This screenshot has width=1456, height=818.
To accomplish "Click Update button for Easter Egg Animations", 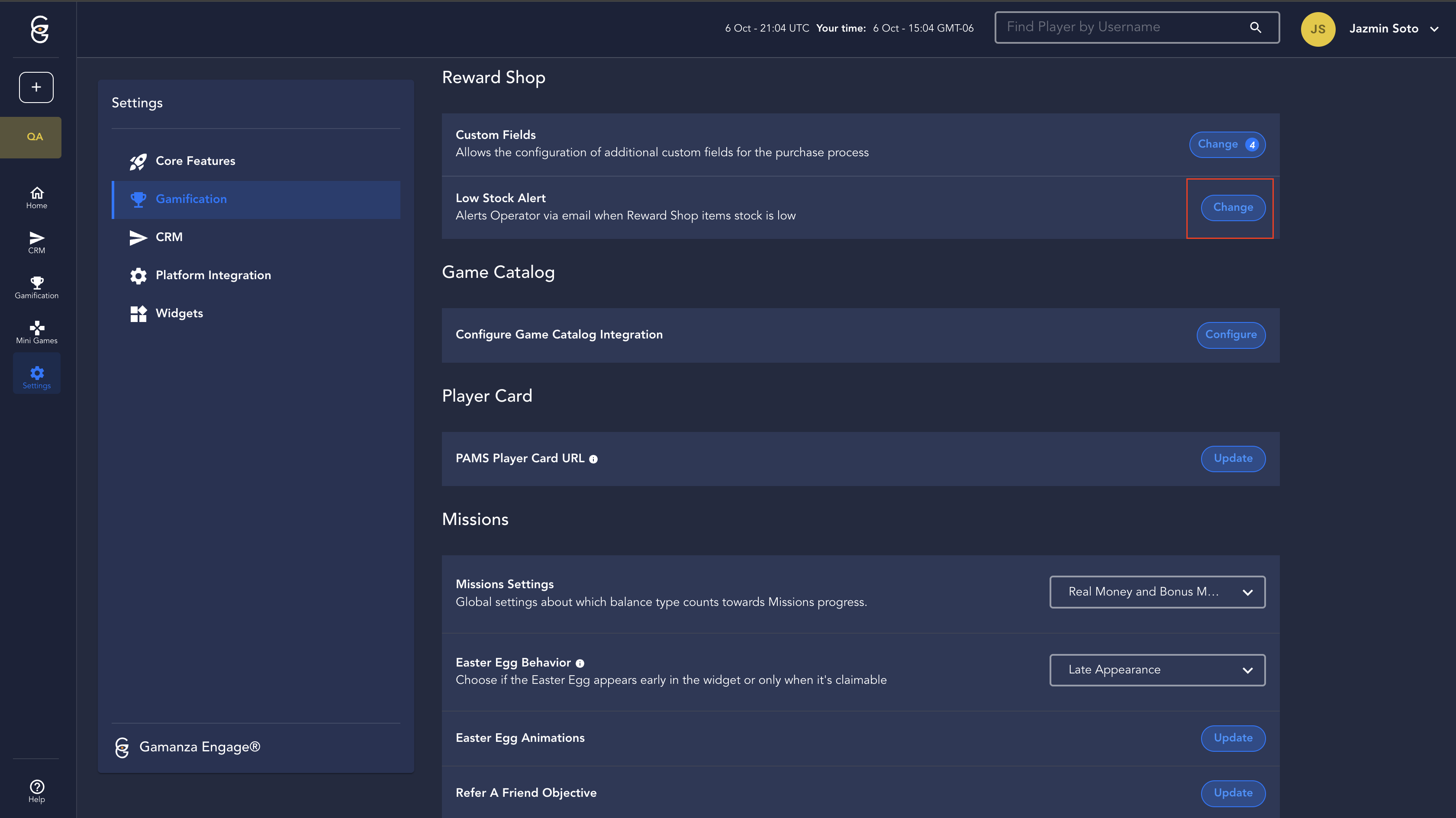I will click(1233, 738).
